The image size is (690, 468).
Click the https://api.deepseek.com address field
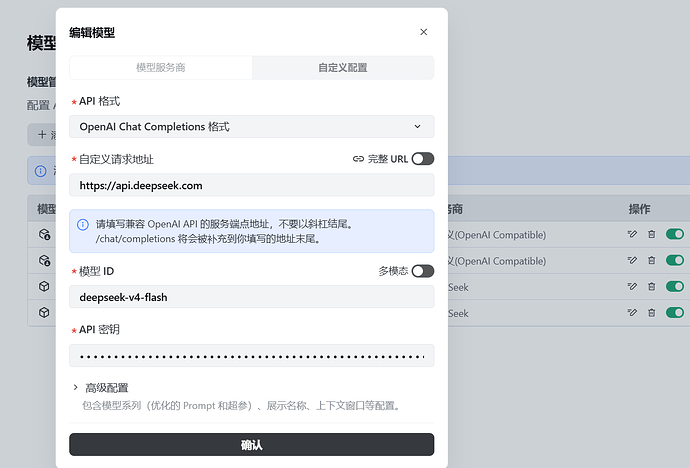point(251,185)
